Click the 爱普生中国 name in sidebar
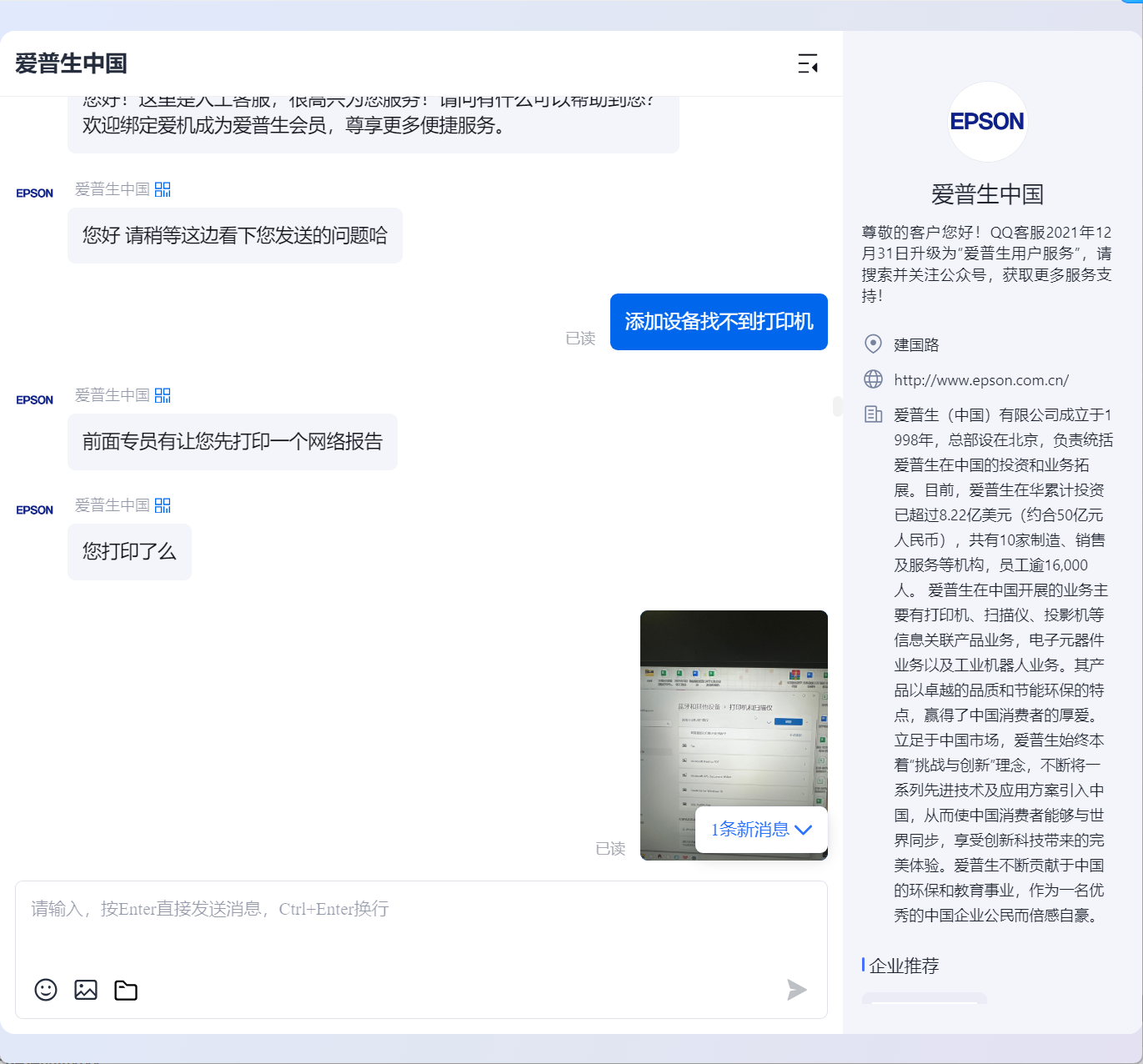 [988, 194]
